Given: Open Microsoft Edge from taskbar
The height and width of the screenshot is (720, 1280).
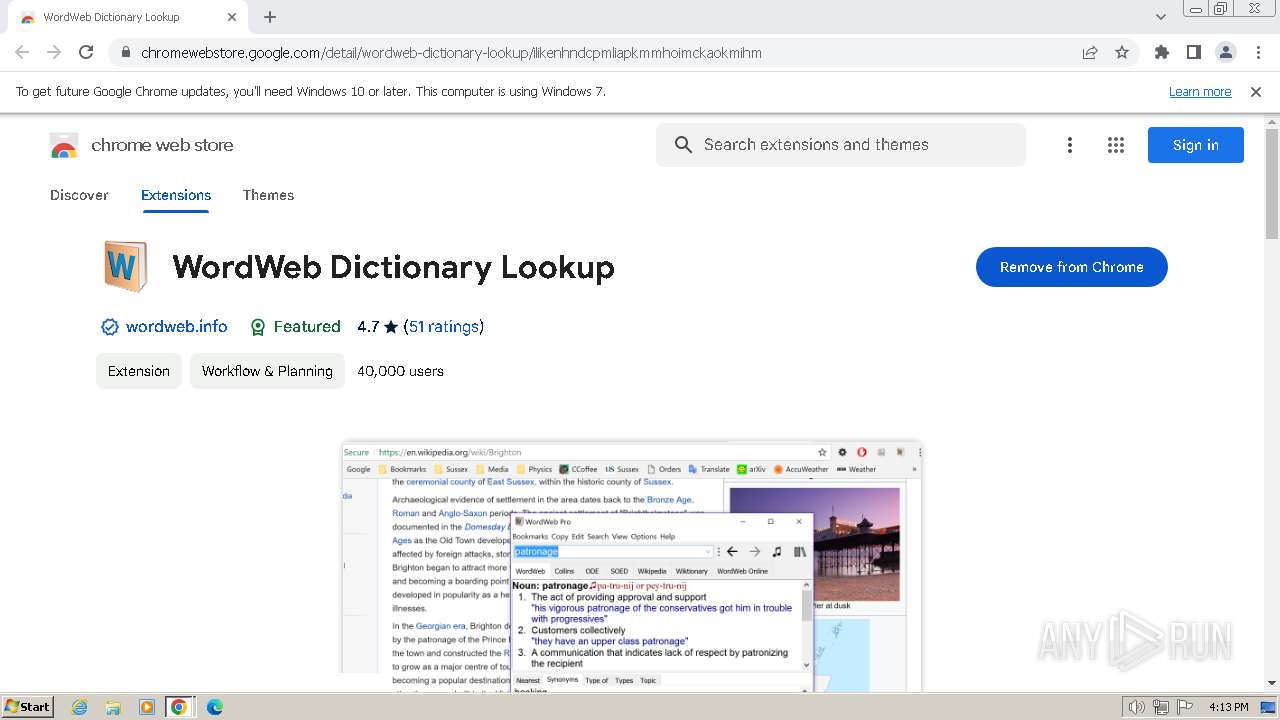Looking at the screenshot, I should [x=214, y=707].
